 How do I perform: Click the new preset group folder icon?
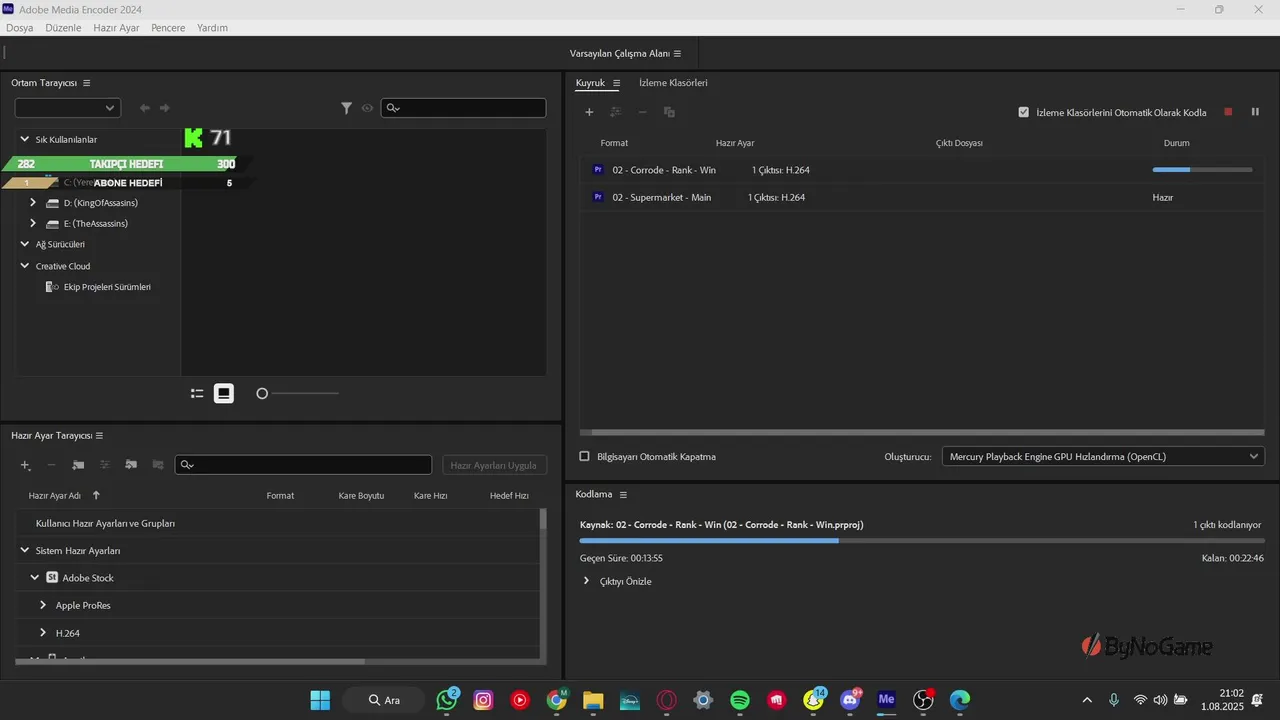pyautogui.click(x=78, y=465)
